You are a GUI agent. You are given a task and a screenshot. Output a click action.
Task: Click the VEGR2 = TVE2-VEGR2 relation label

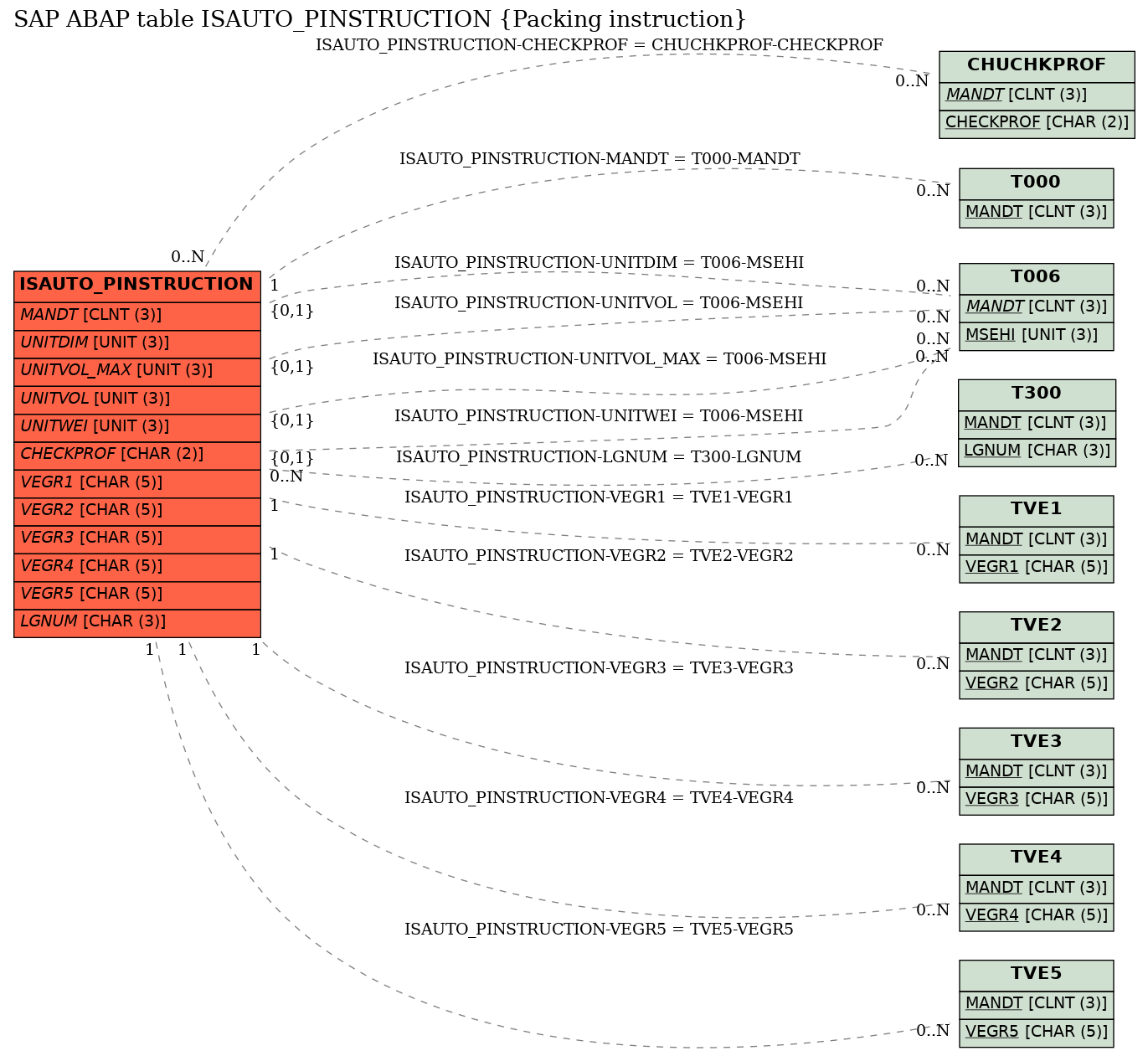[600, 556]
